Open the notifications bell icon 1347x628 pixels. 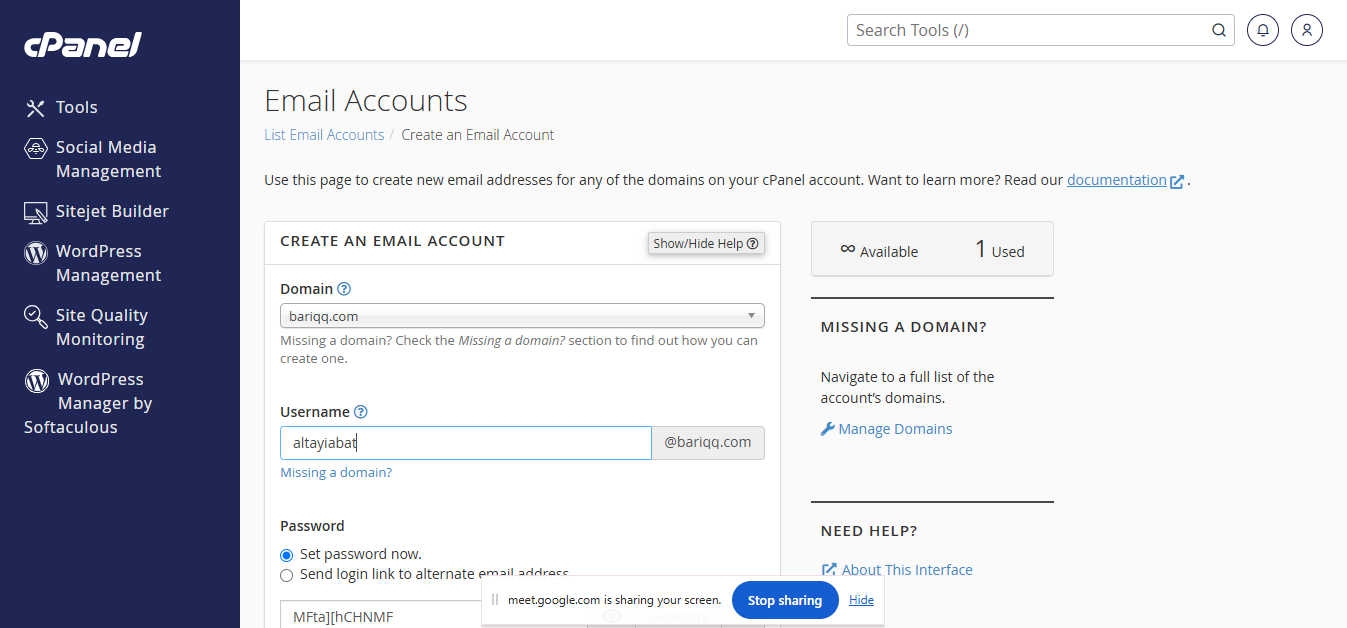1263,30
